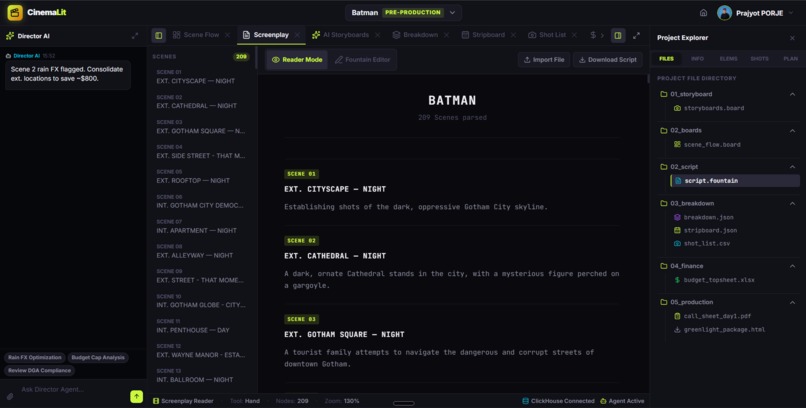Expand the Director AI panel
The height and width of the screenshot is (408, 806).
click(x=135, y=36)
